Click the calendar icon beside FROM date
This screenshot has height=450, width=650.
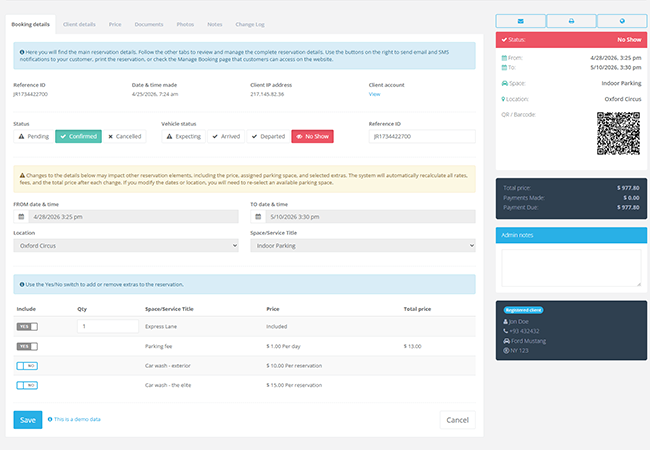21,217
